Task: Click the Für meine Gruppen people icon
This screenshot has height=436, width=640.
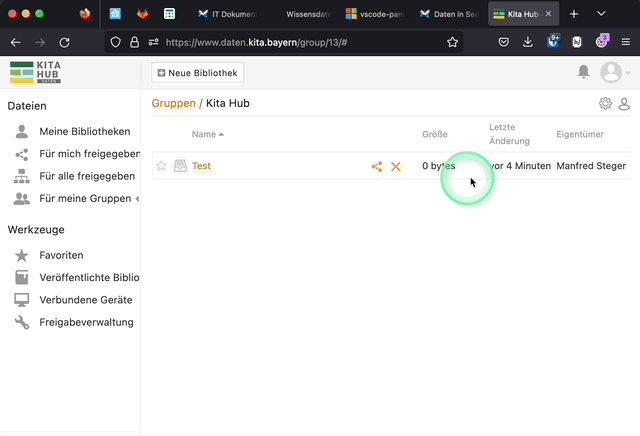Action: pyautogui.click(x=22, y=199)
